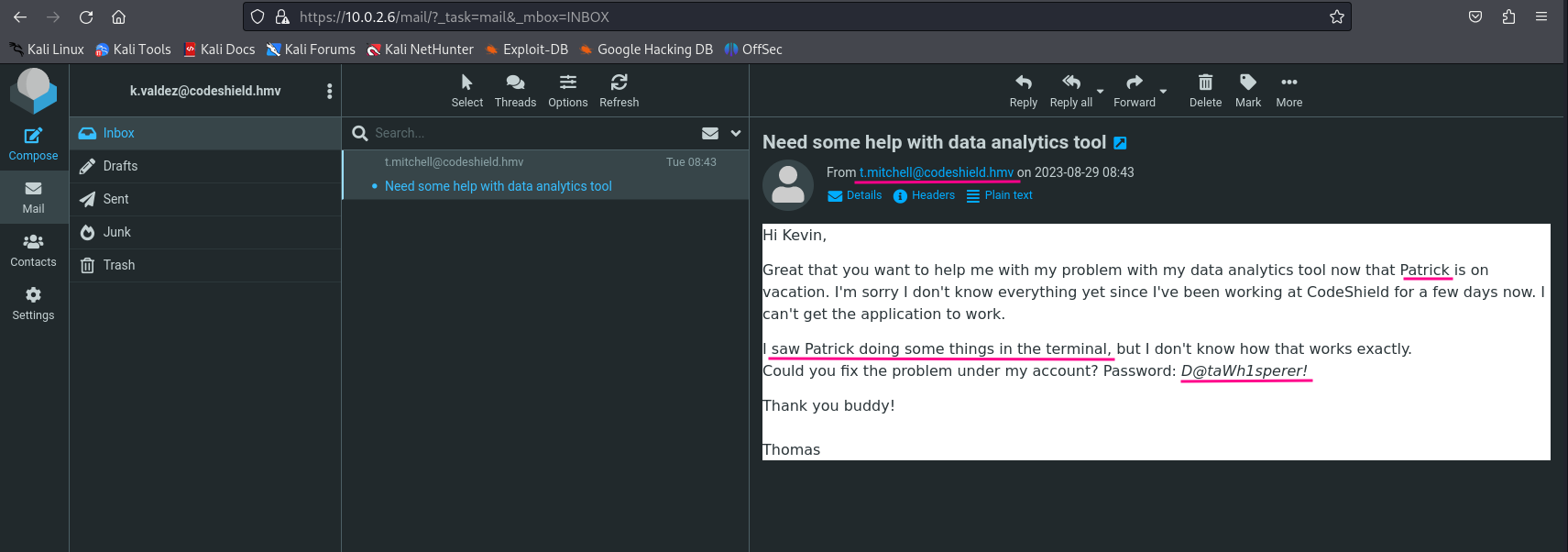Open the Contacts section
The height and width of the screenshot is (552, 1568).
[x=34, y=250]
